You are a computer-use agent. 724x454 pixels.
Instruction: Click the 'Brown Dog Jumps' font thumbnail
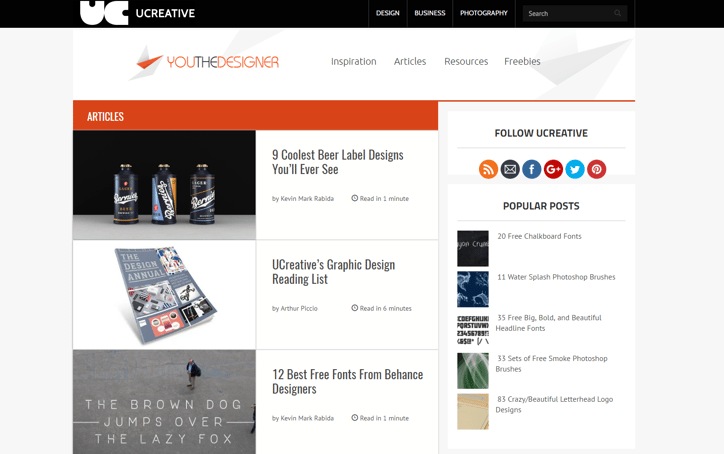[x=164, y=402]
